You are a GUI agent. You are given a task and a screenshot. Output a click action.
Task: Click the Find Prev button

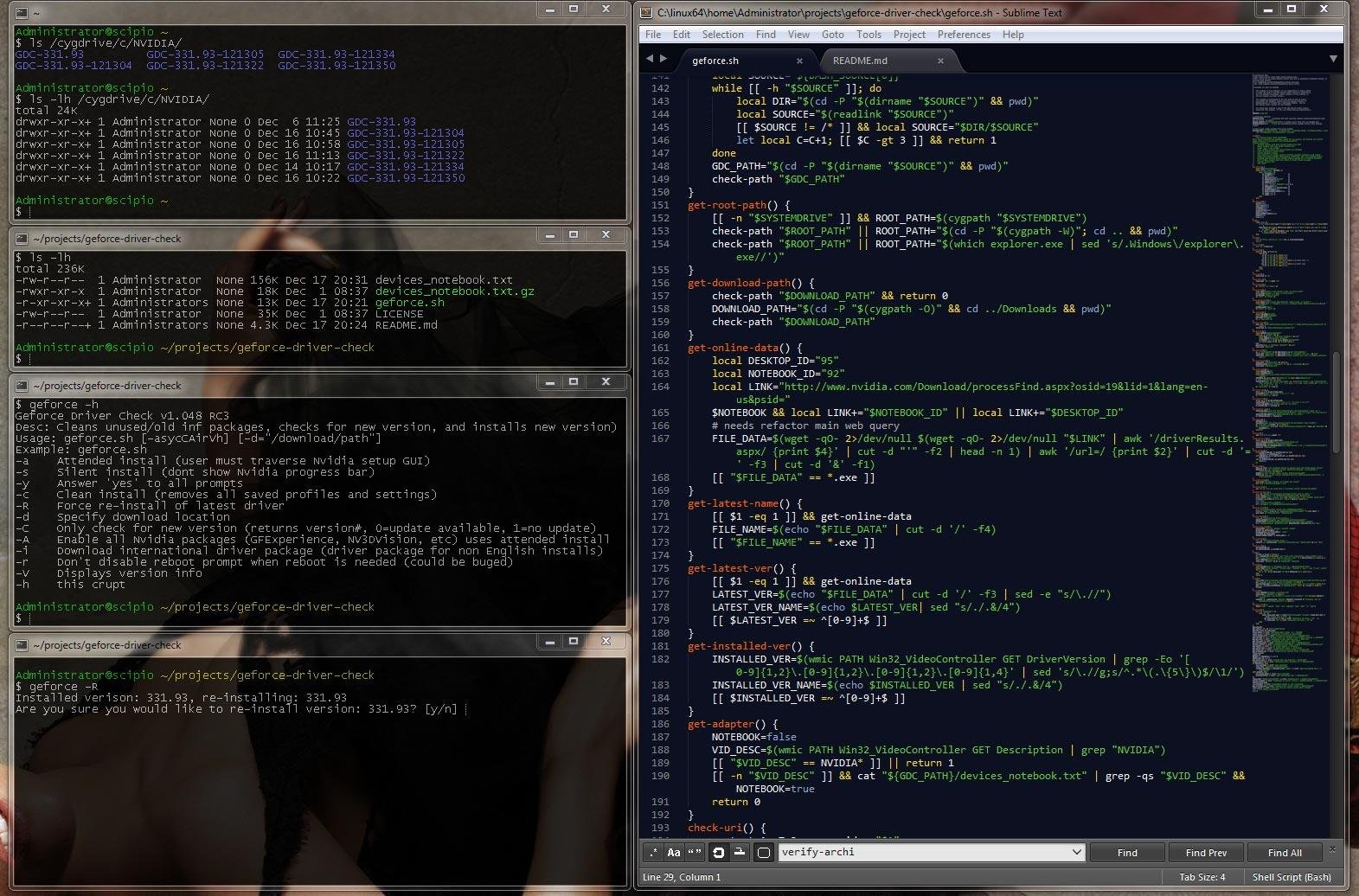tap(1206, 853)
